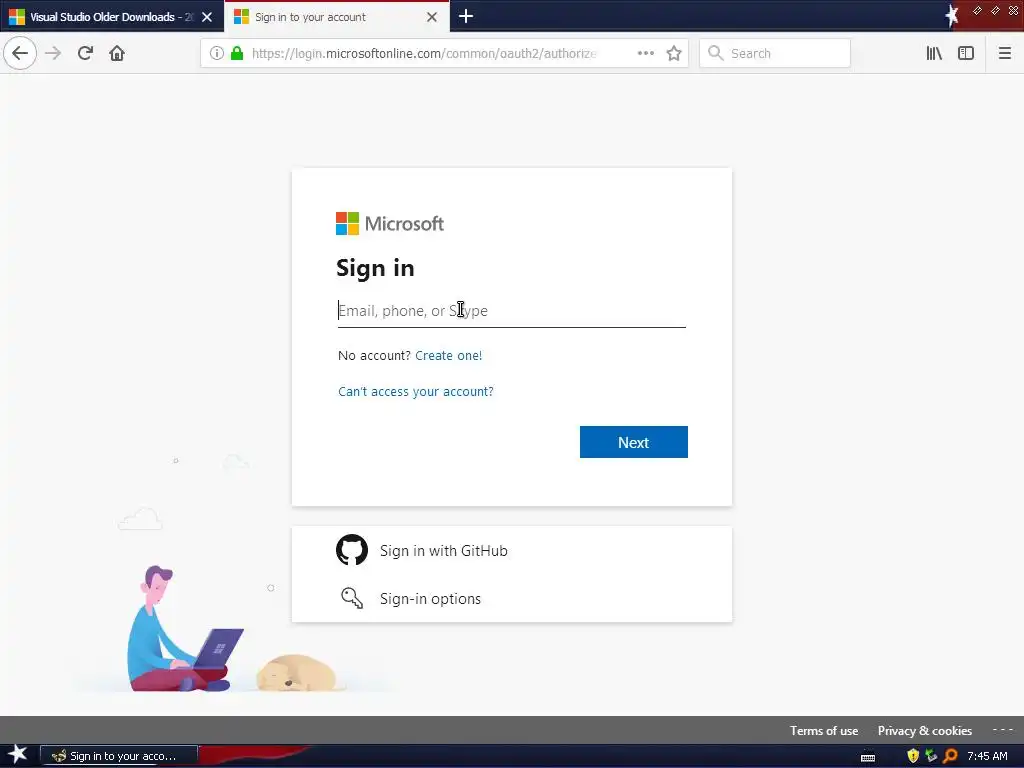Open the Firefox hamburger menu

tap(1005, 53)
